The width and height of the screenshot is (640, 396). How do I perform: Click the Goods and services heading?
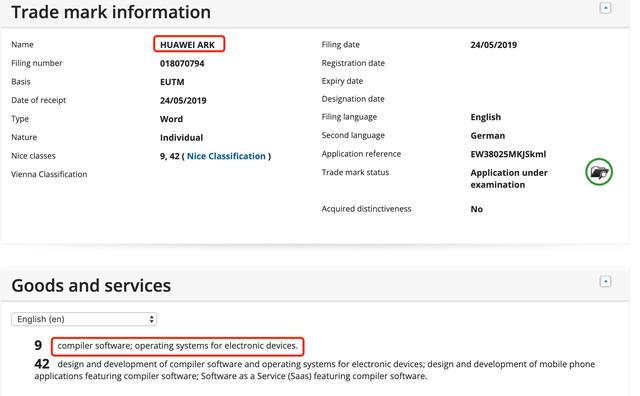point(91,285)
